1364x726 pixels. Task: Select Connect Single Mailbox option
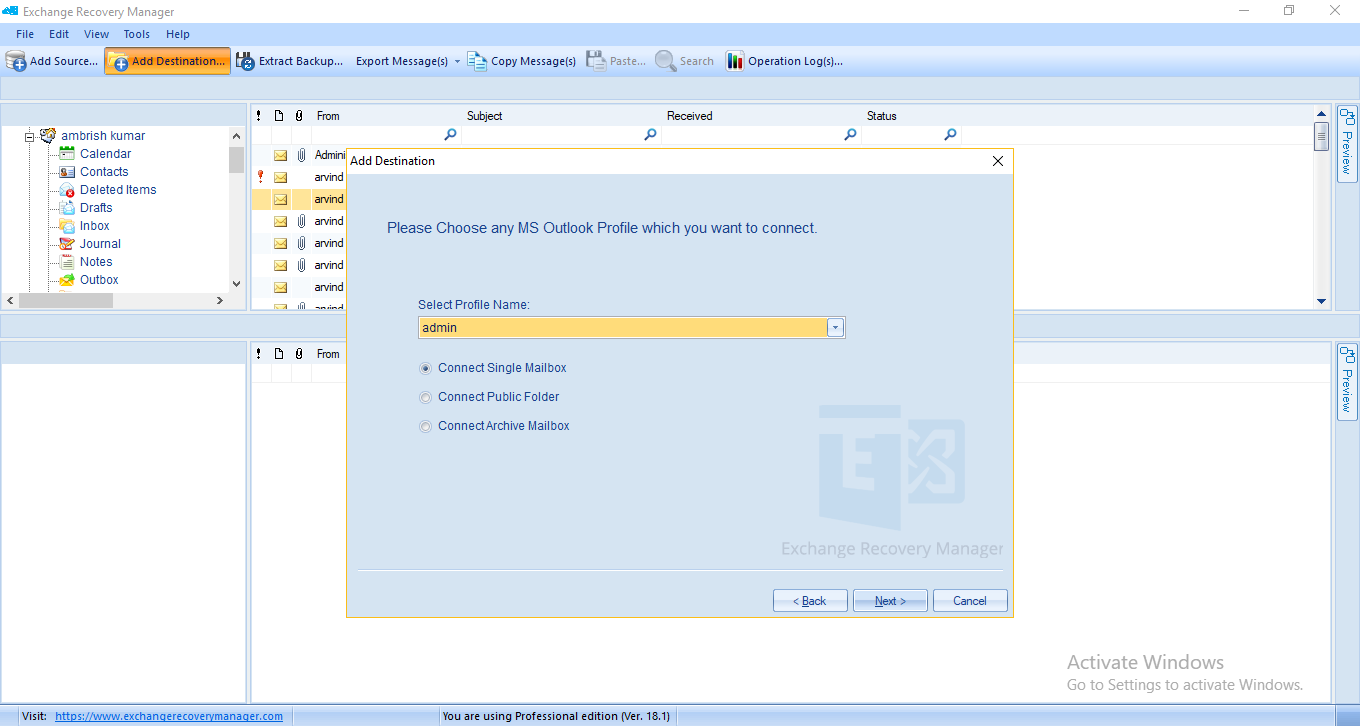click(426, 368)
